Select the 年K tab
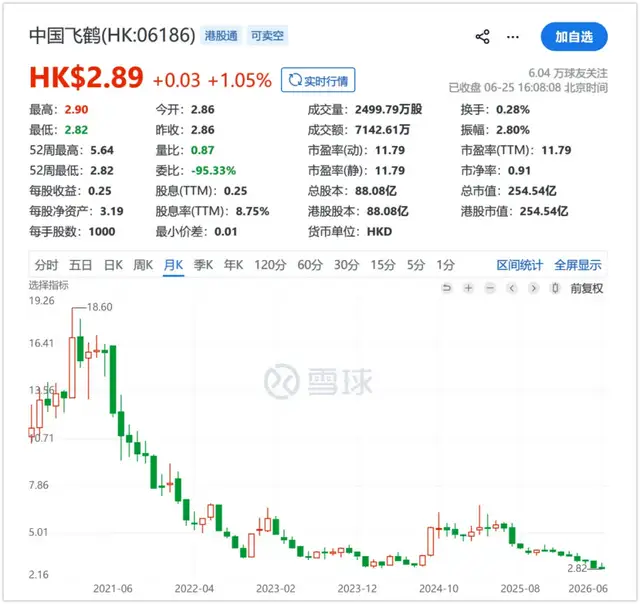Screen dimensions: 640x604 233,265
